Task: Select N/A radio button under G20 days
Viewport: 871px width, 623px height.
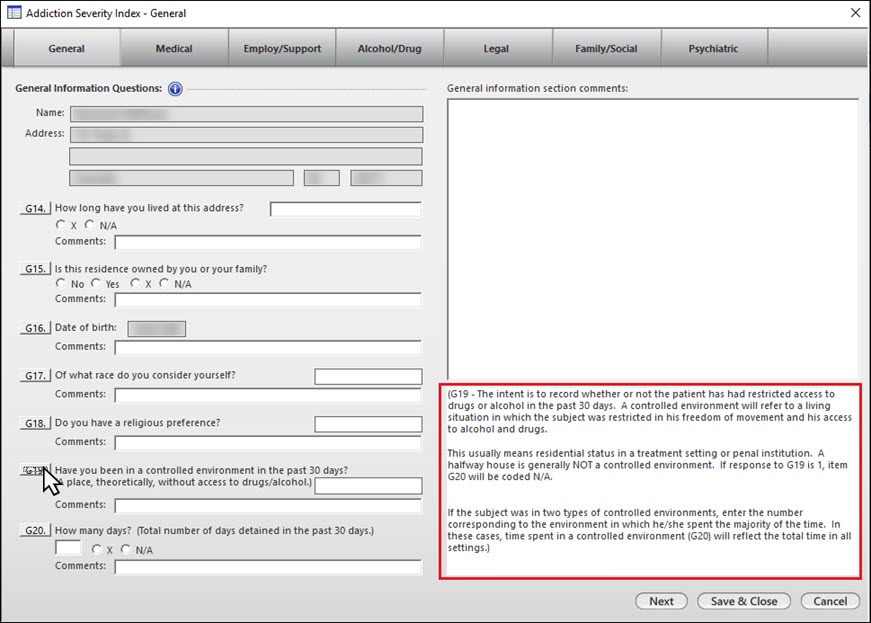Action: (126, 550)
